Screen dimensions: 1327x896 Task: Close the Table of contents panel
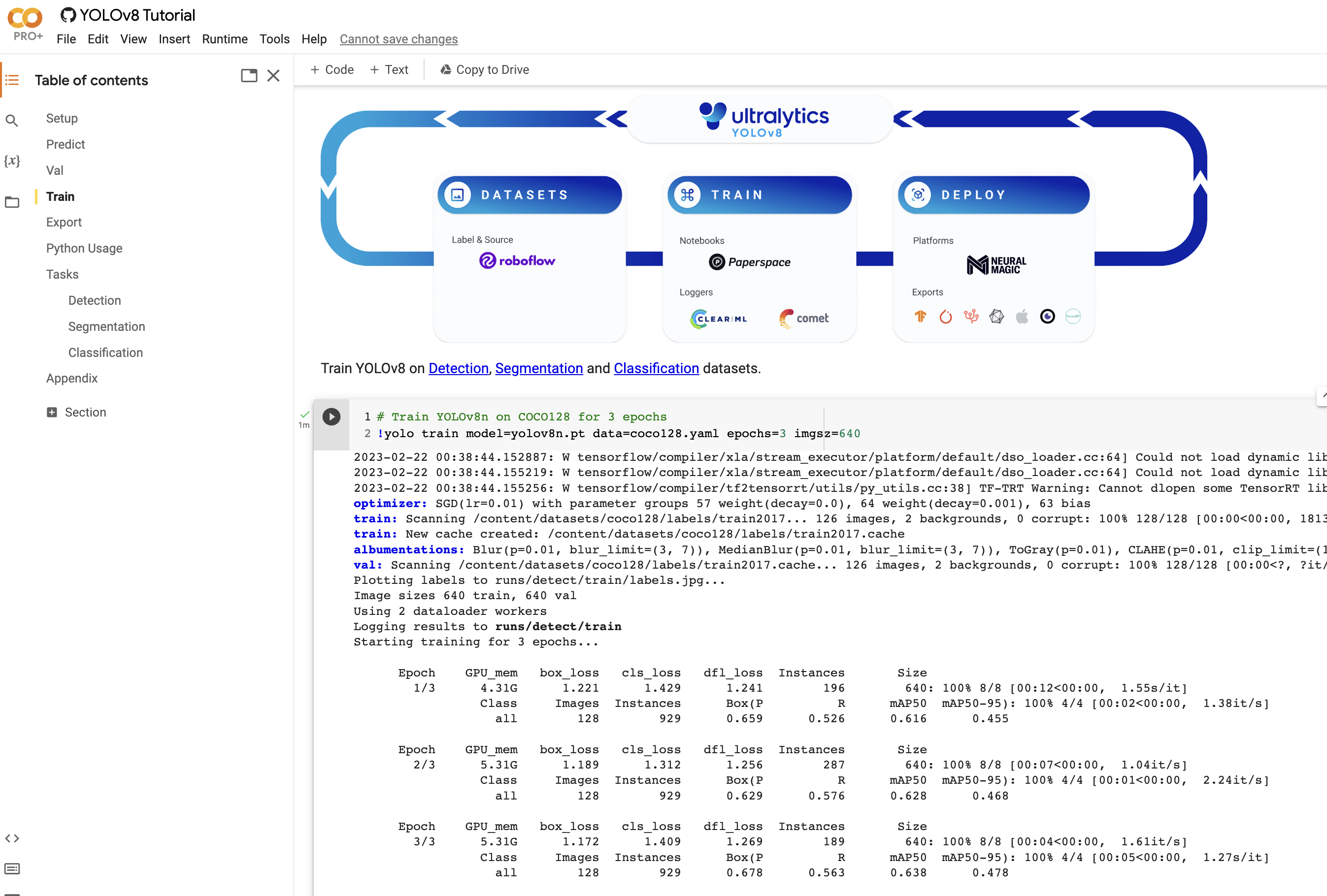pyautogui.click(x=273, y=75)
